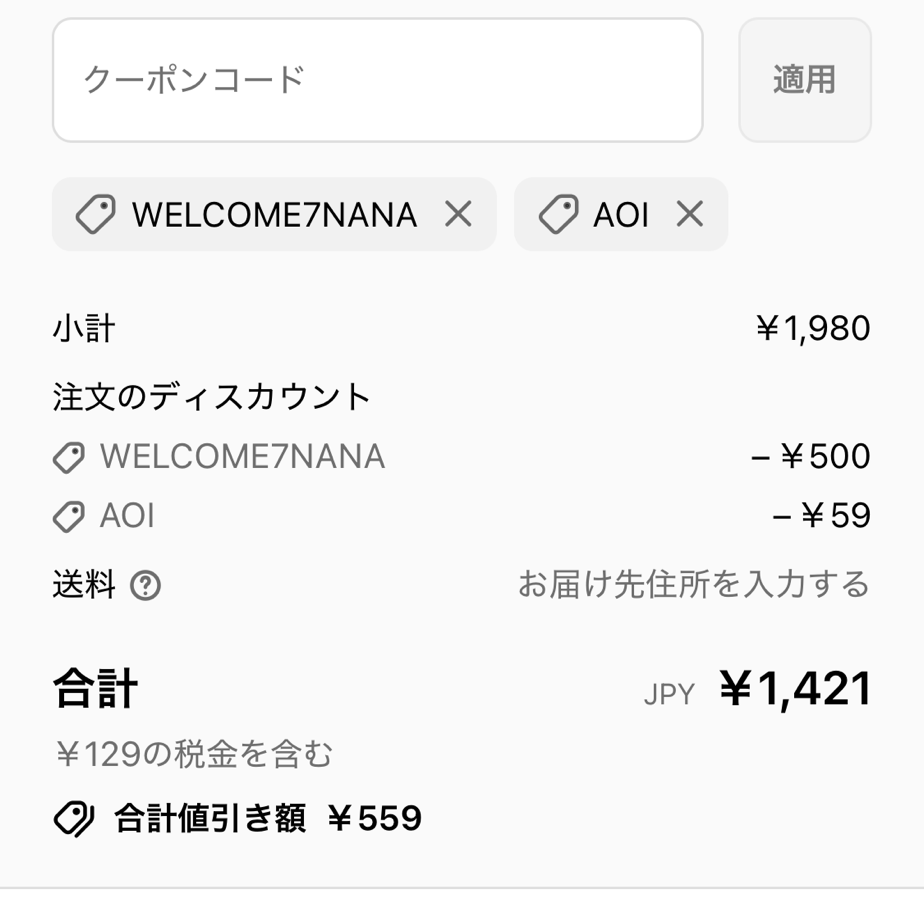Image resolution: width=924 pixels, height=924 pixels.
Task: Click the 小計 subtotal amount ¥1,980
Action: click(x=813, y=329)
